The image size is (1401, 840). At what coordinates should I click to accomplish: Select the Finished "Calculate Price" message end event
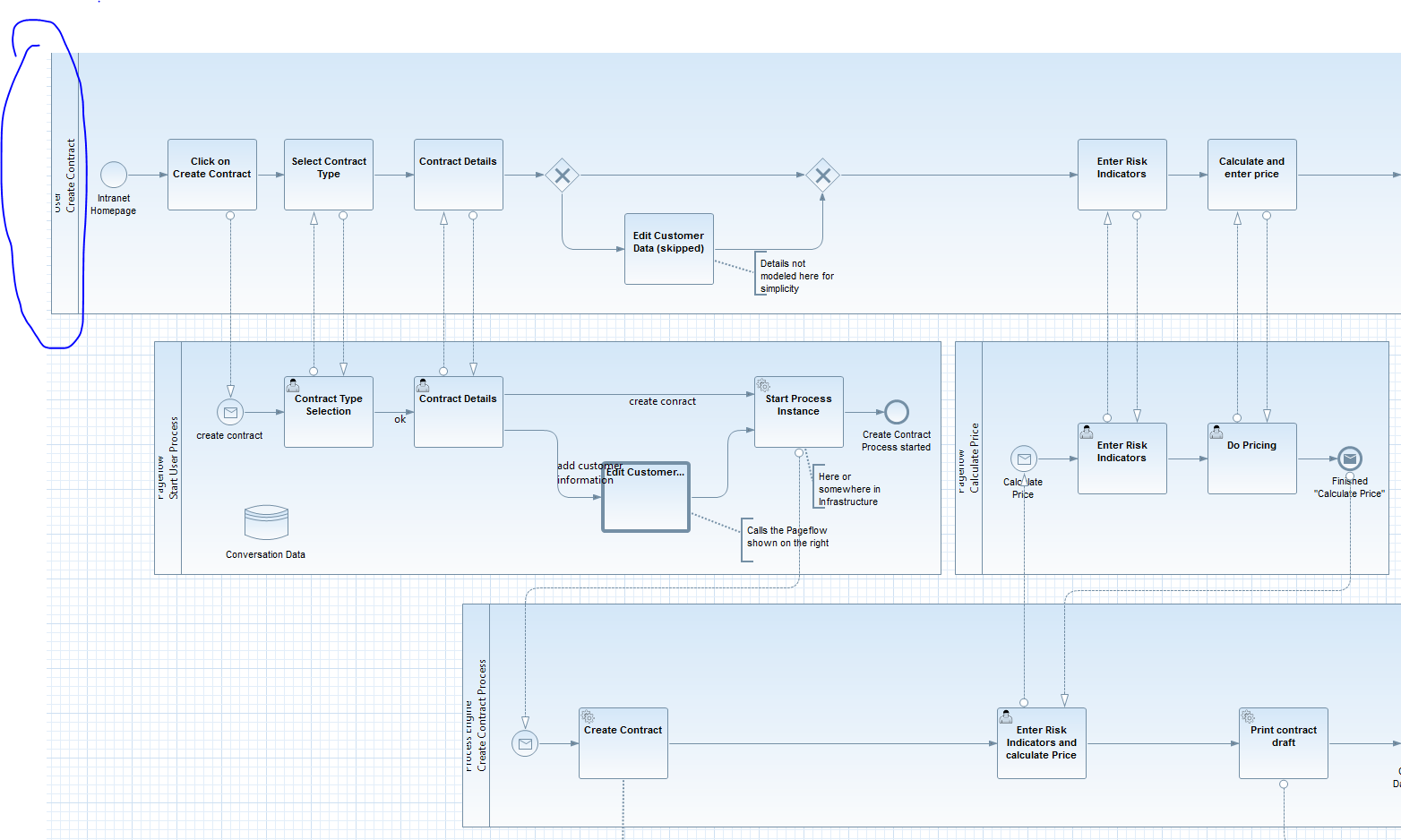(x=1350, y=459)
